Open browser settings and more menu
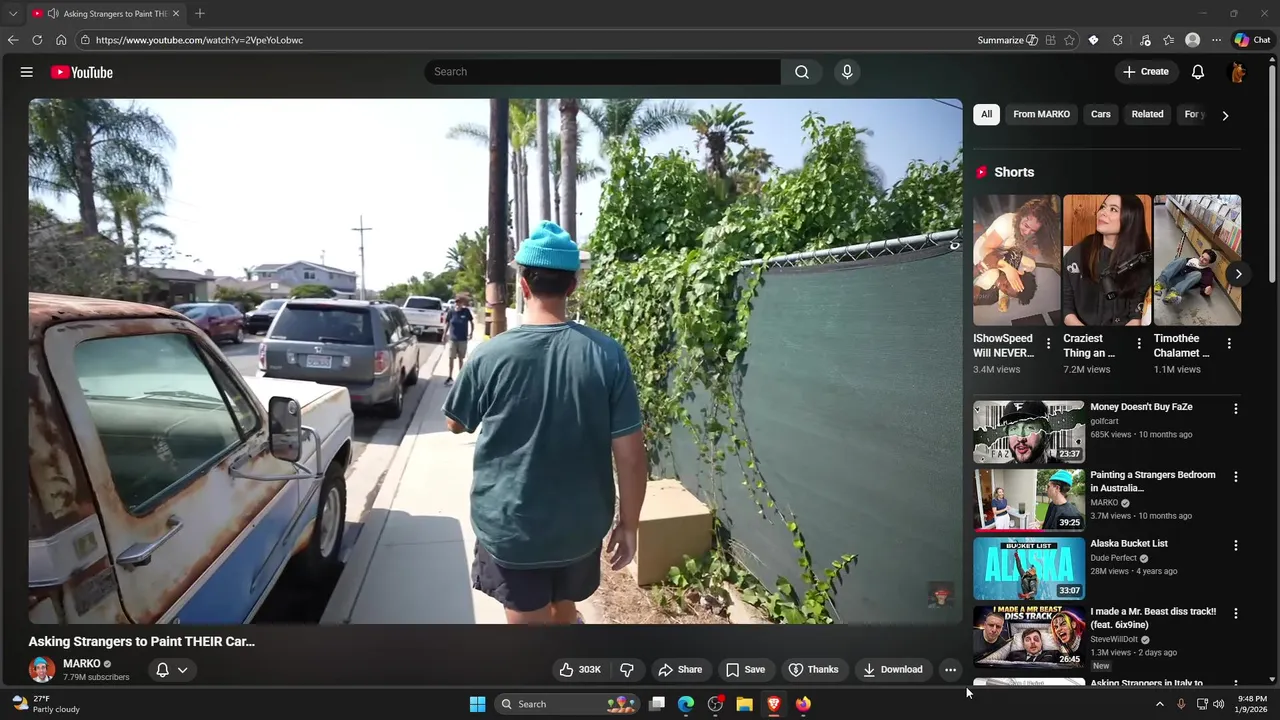The width and height of the screenshot is (1280, 720). pyautogui.click(x=1216, y=40)
